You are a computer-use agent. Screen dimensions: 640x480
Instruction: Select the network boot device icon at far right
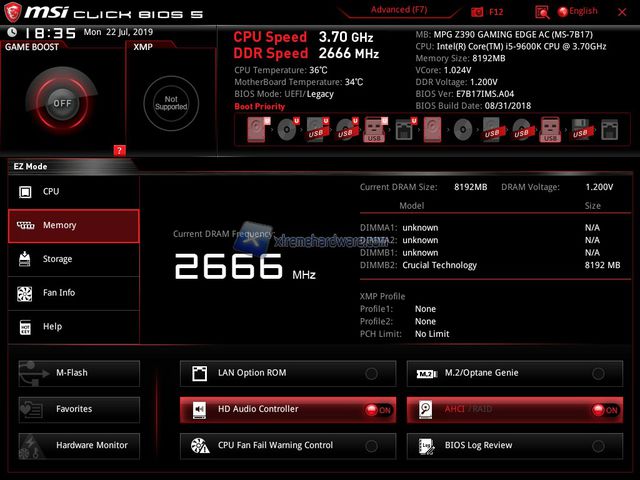[x=610, y=129]
